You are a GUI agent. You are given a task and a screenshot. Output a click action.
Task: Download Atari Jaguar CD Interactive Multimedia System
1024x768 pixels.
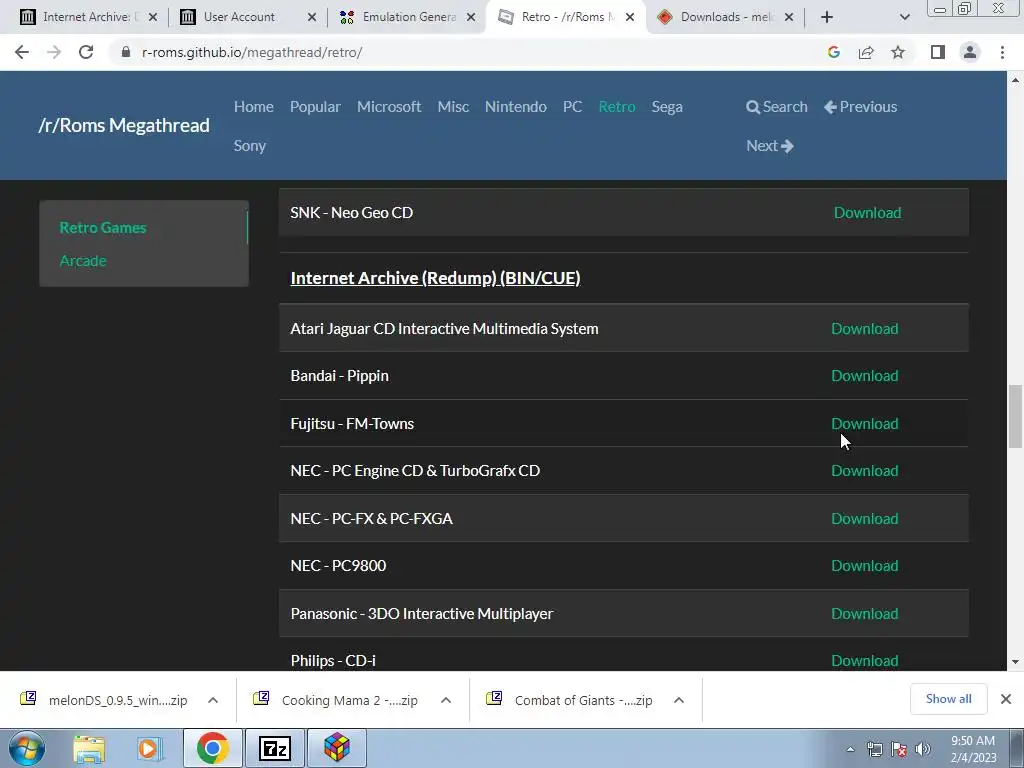pos(865,328)
